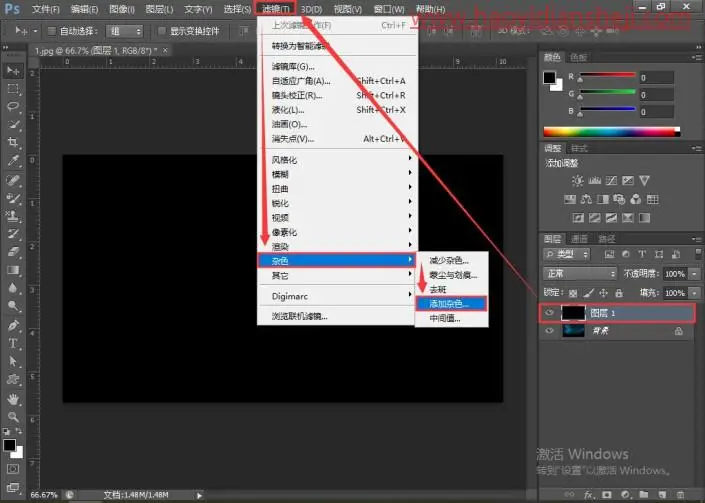The image size is (705, 503).
Task: Select the 图层 1 layer thumbnail
Action: click(573, 313)
